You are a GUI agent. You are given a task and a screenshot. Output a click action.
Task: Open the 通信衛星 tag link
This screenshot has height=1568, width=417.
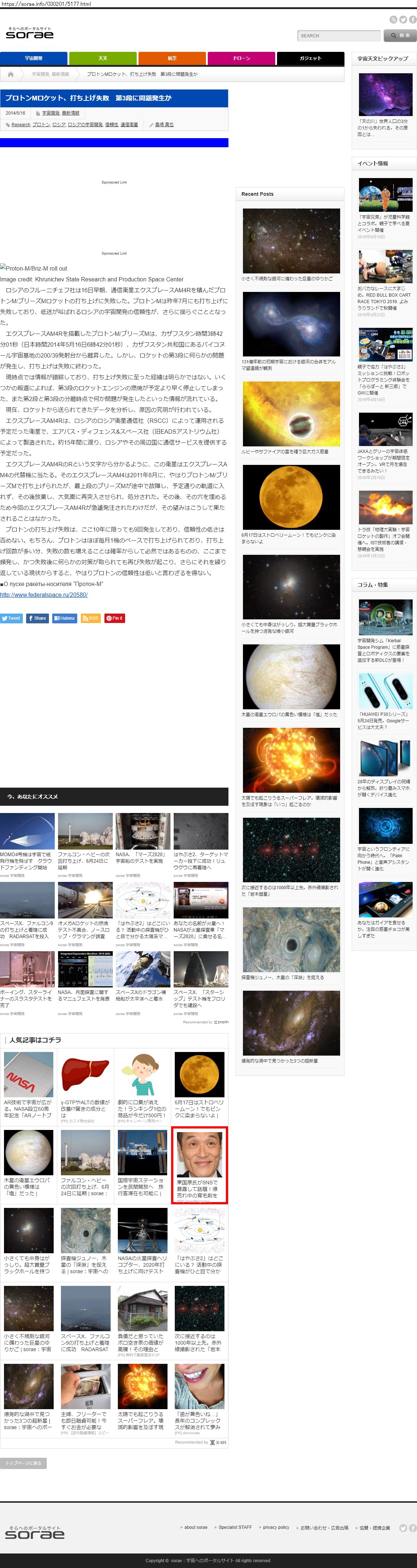[x=129, y=124]
